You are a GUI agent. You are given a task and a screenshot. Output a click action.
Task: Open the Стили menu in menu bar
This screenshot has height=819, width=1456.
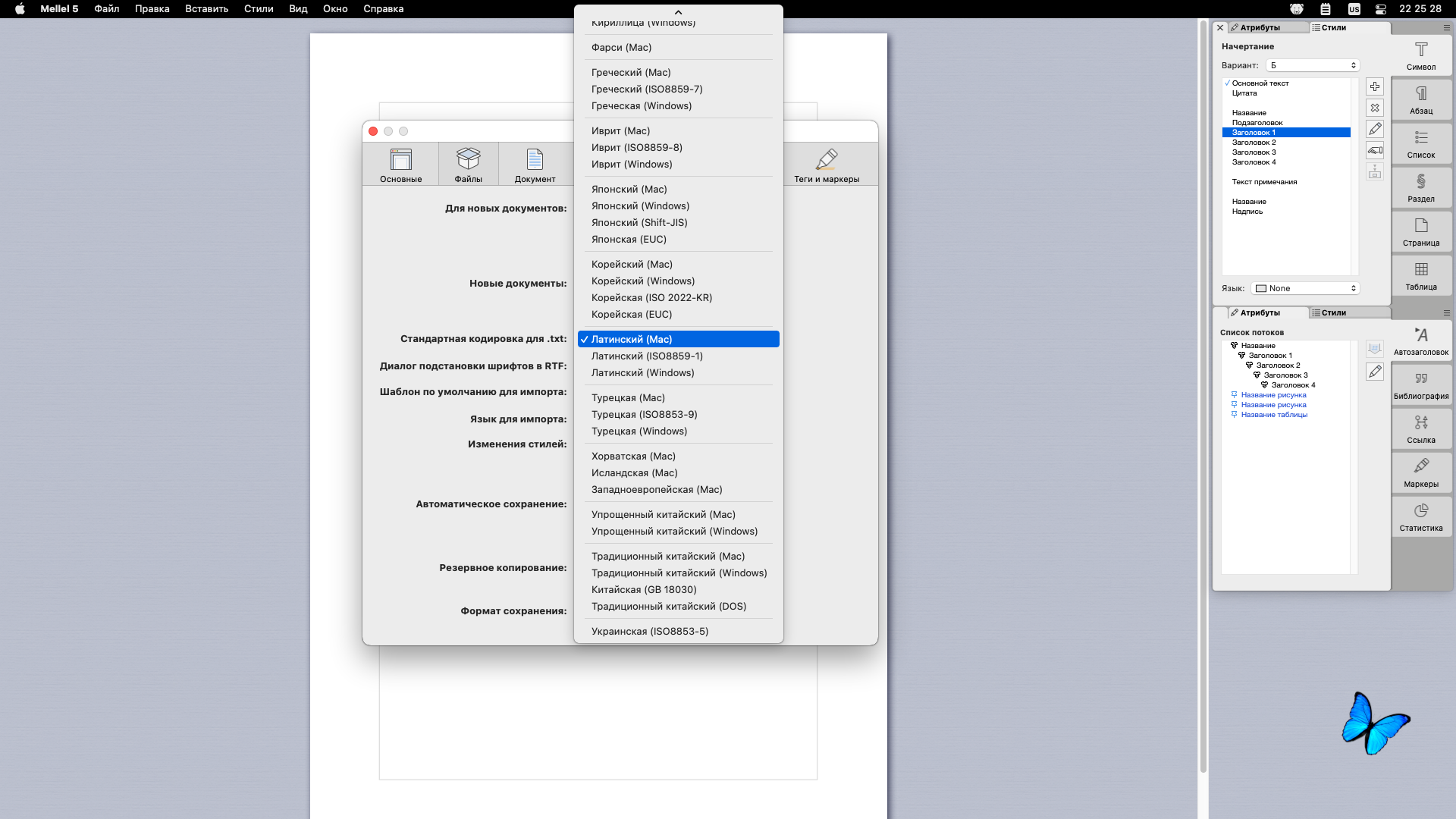click(x=259, y=9)
